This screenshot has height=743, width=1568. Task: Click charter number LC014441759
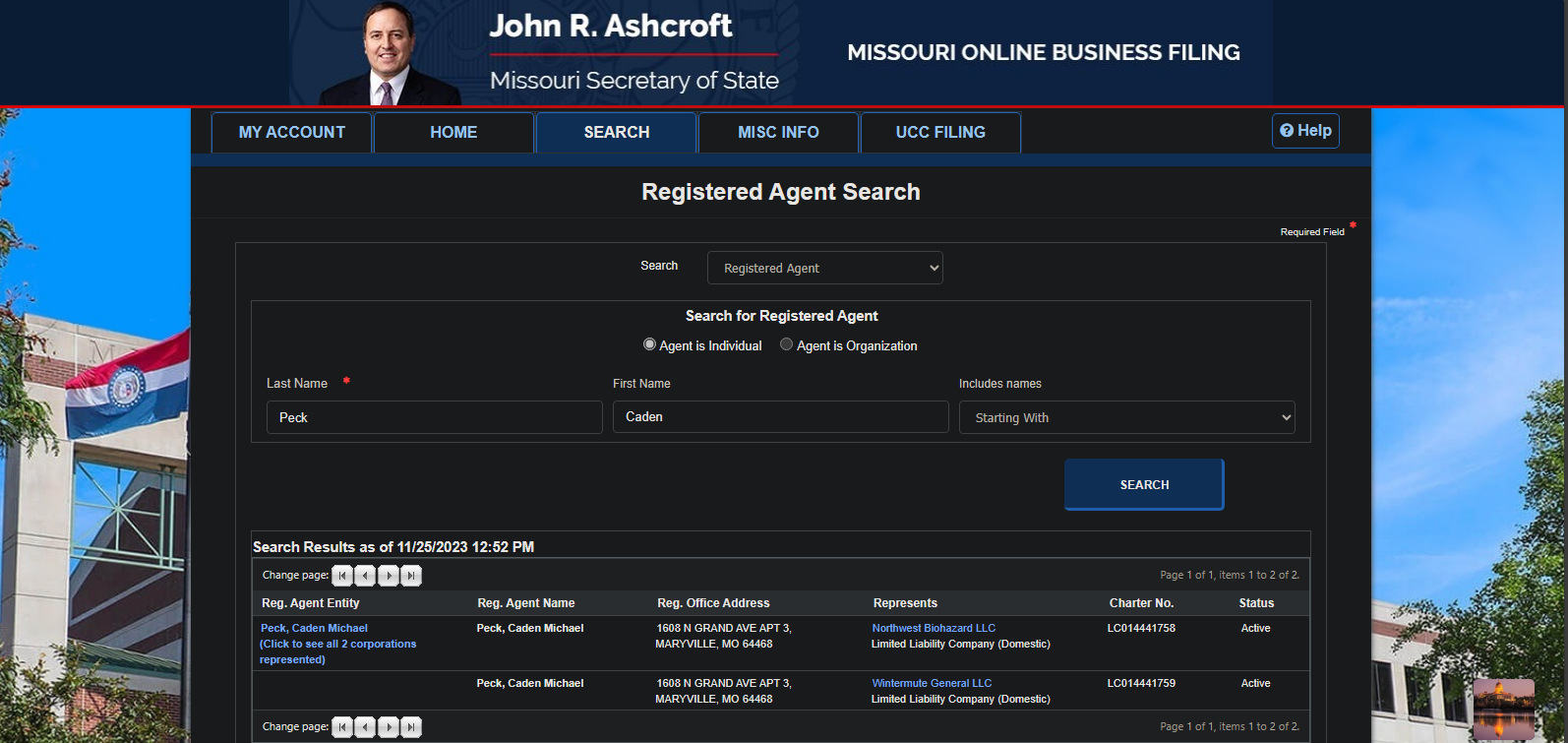[1141, 683]
